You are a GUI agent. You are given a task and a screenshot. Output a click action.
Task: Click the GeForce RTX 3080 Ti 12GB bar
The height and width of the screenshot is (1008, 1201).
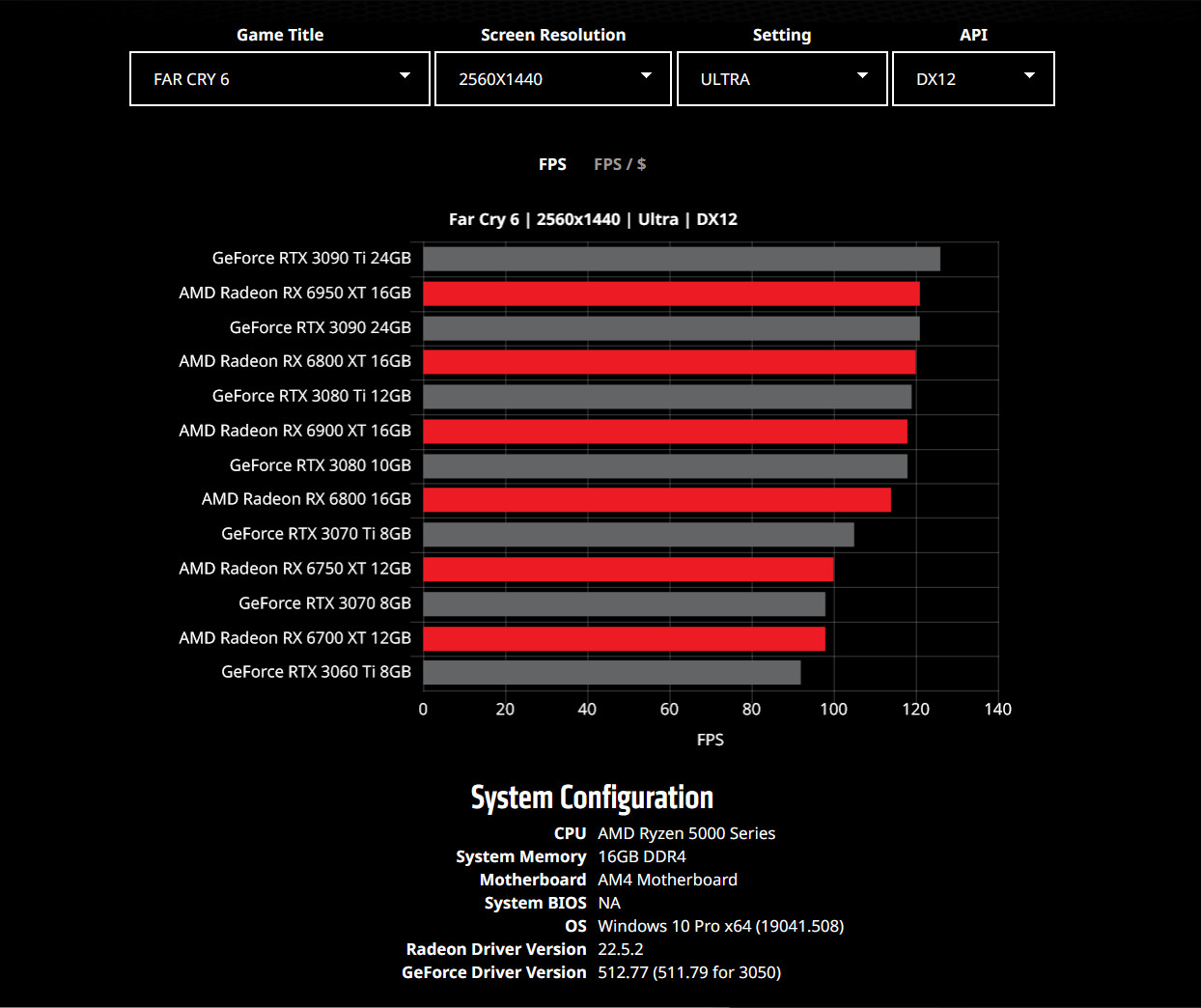pos(667,397)
